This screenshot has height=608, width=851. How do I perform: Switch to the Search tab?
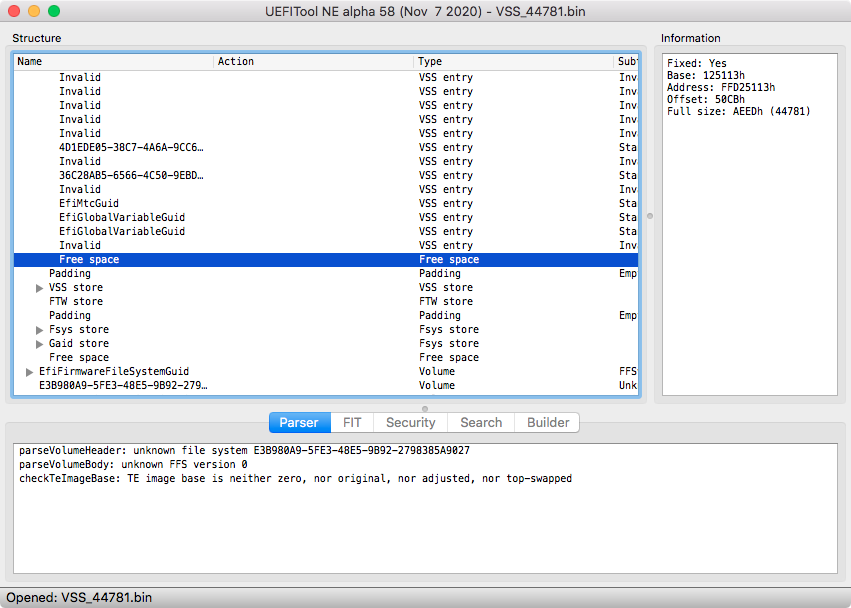pyautogui.click(x=481, y=422)
